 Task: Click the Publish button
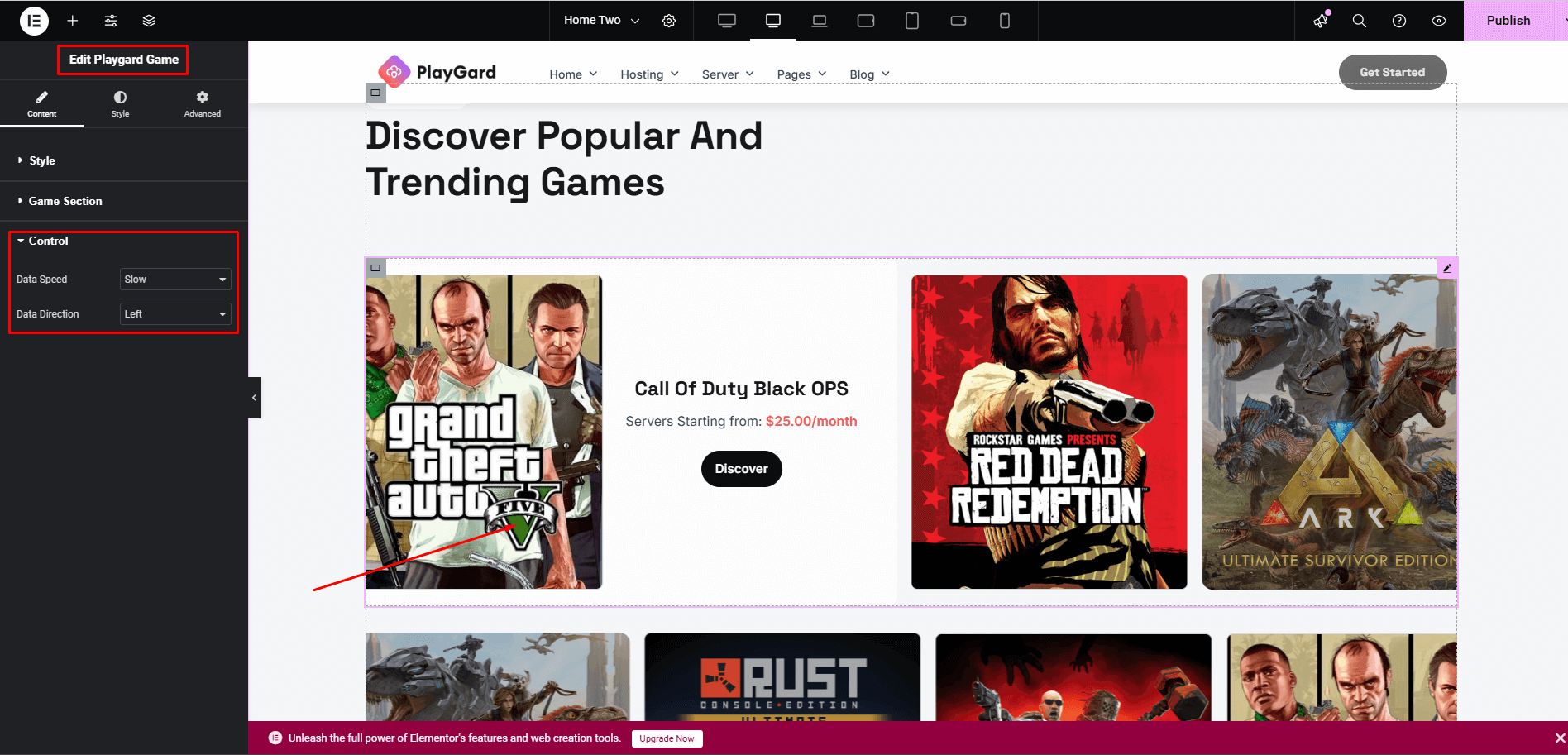(x=1508, y=21)
